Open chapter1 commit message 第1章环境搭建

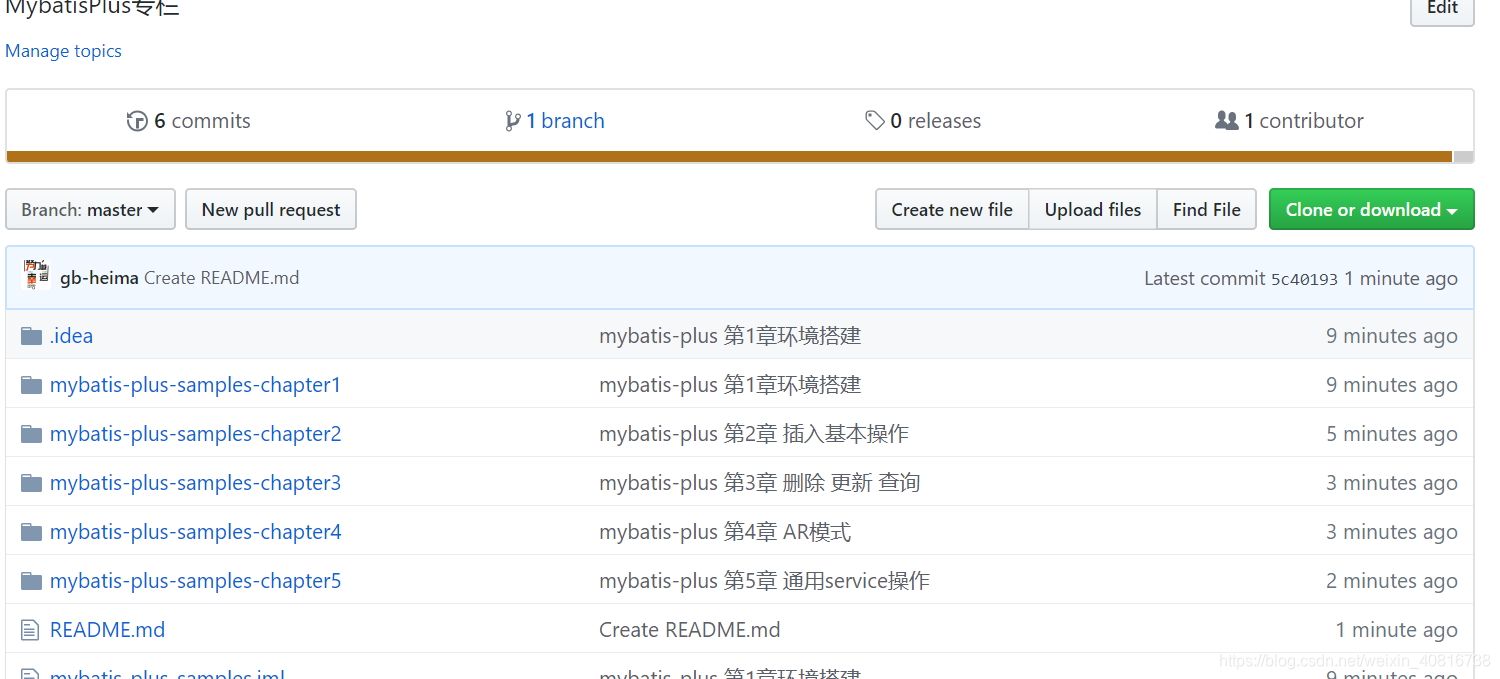click(x=730, y=385)
